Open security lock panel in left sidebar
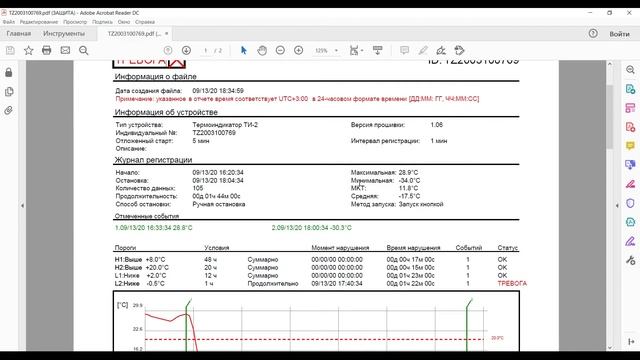Viewport: 640px width, 360px height. [9, 73]
